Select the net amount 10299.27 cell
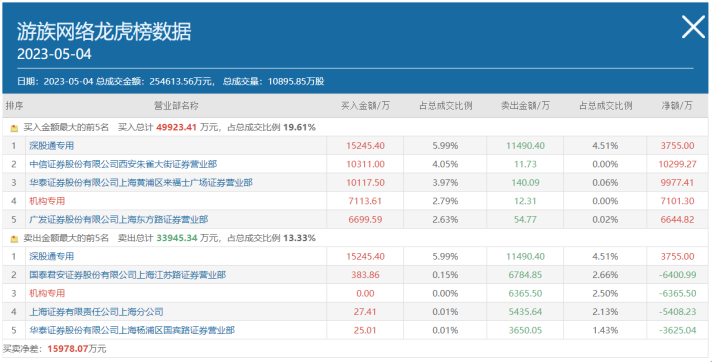Viewport: 712px width, 362px height. click(x=677, y=164)
